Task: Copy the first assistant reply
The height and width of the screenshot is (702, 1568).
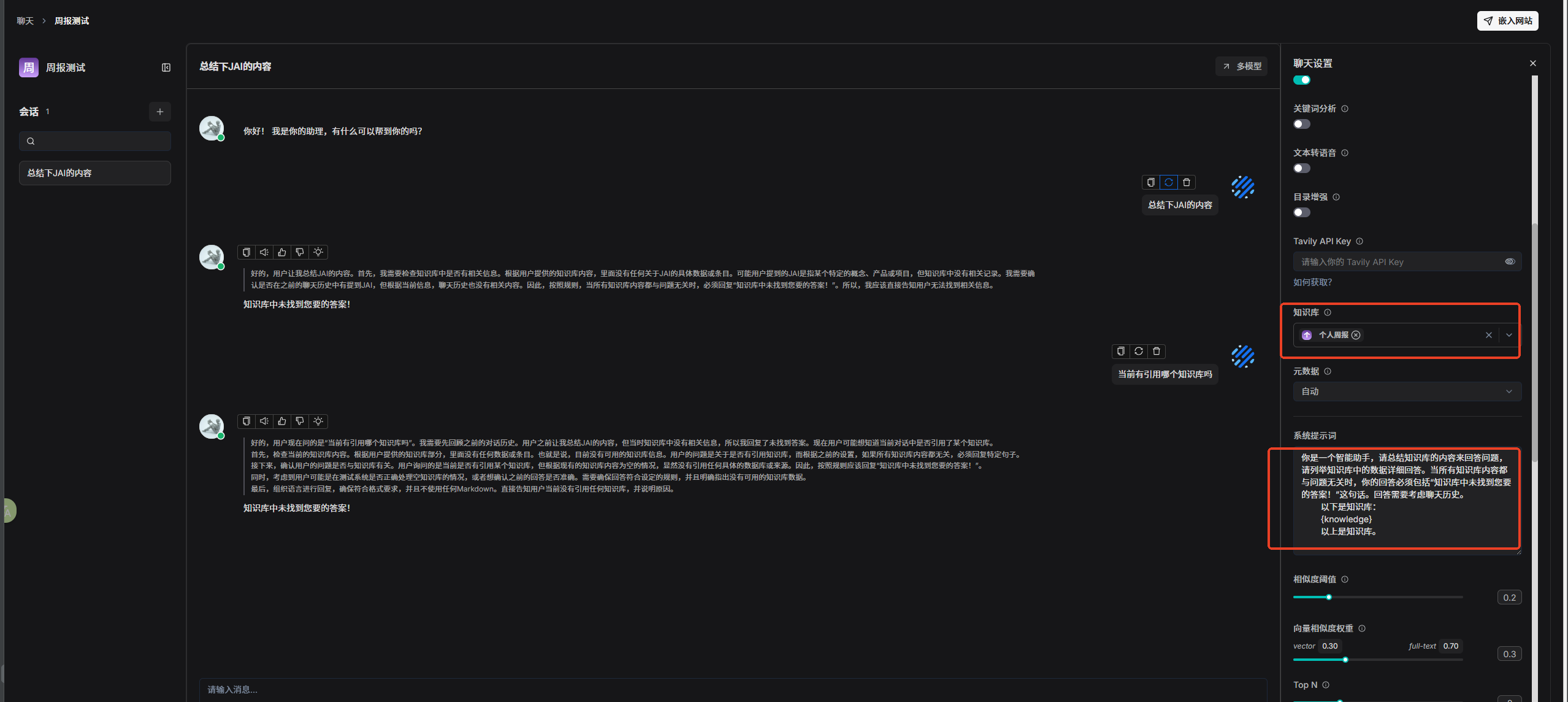Action: pos(246,252)
